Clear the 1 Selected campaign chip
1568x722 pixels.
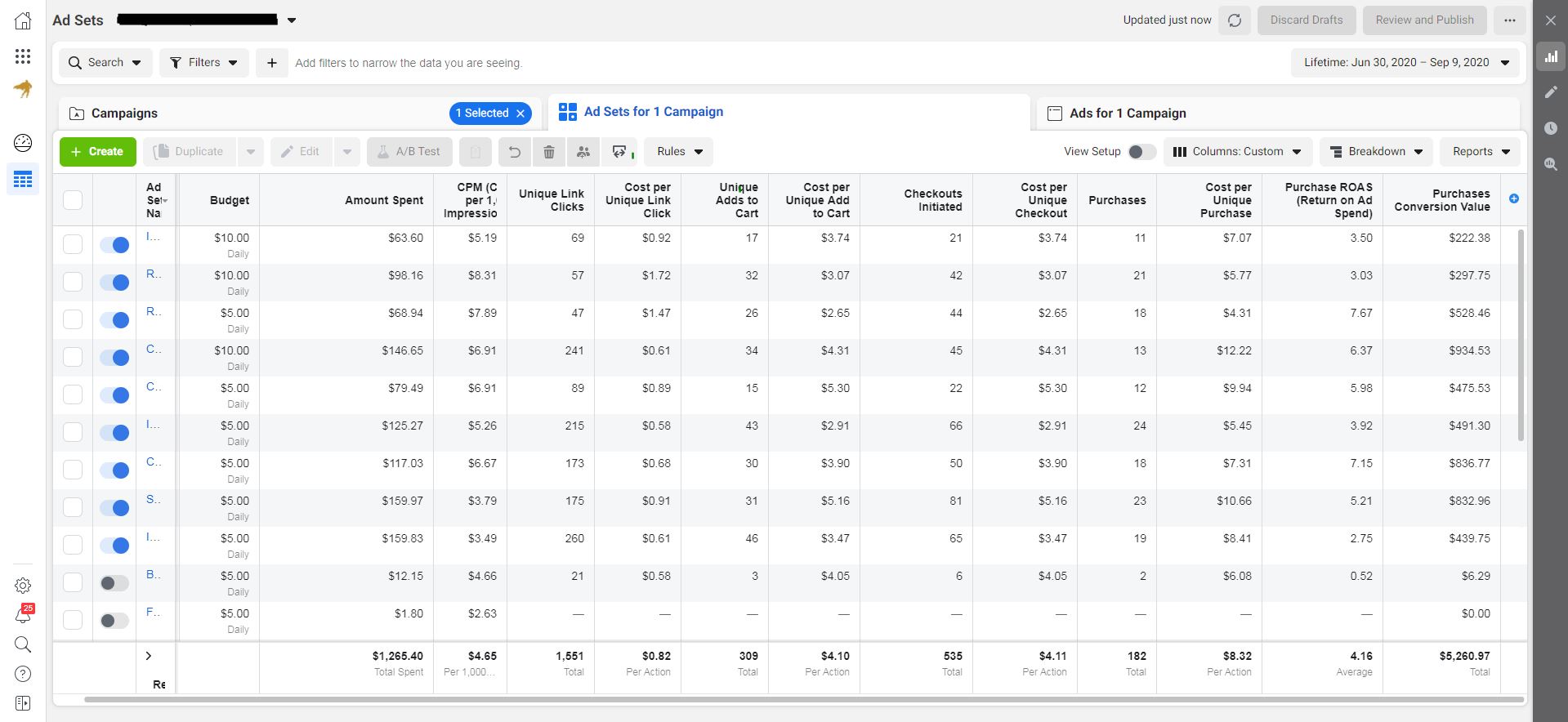(x=520, y=114)
